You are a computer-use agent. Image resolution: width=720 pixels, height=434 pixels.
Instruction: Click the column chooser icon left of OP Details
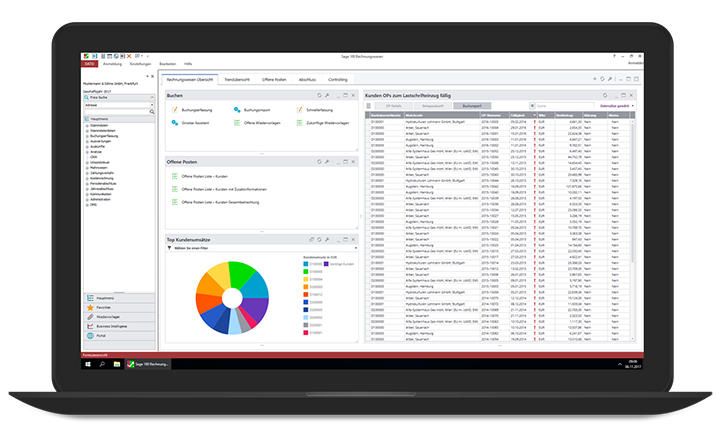coord(368,106)
